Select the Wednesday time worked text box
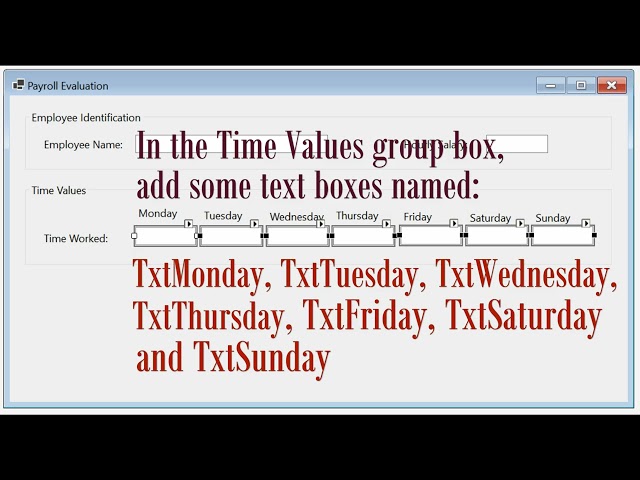This screenshot has width=640, height=480. (x=298, y=236)
